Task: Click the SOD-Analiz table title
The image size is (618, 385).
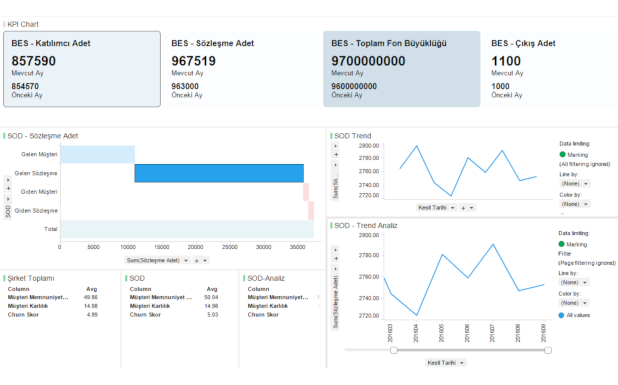Action: 266,278
